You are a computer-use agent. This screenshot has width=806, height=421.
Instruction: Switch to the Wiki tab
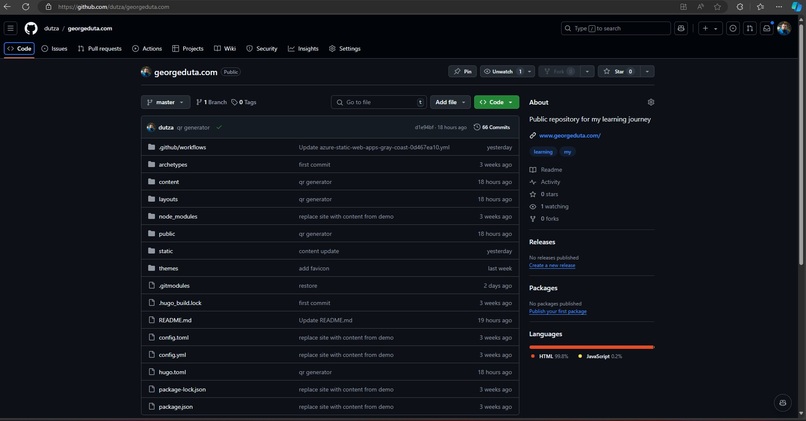pos(225,49)
